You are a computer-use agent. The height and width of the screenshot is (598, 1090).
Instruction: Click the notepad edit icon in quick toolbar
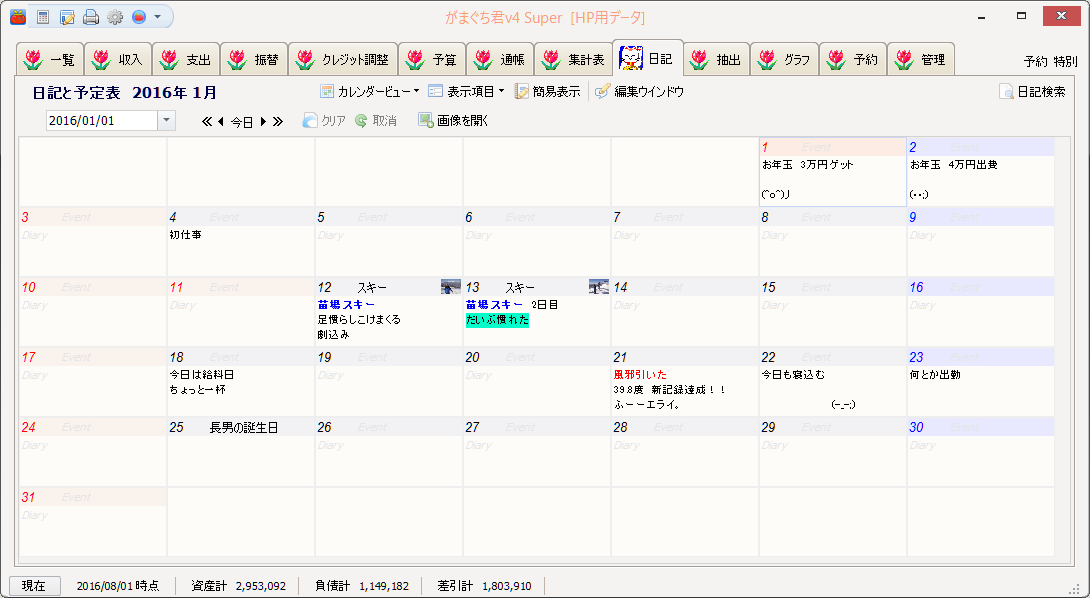[67, 17]
